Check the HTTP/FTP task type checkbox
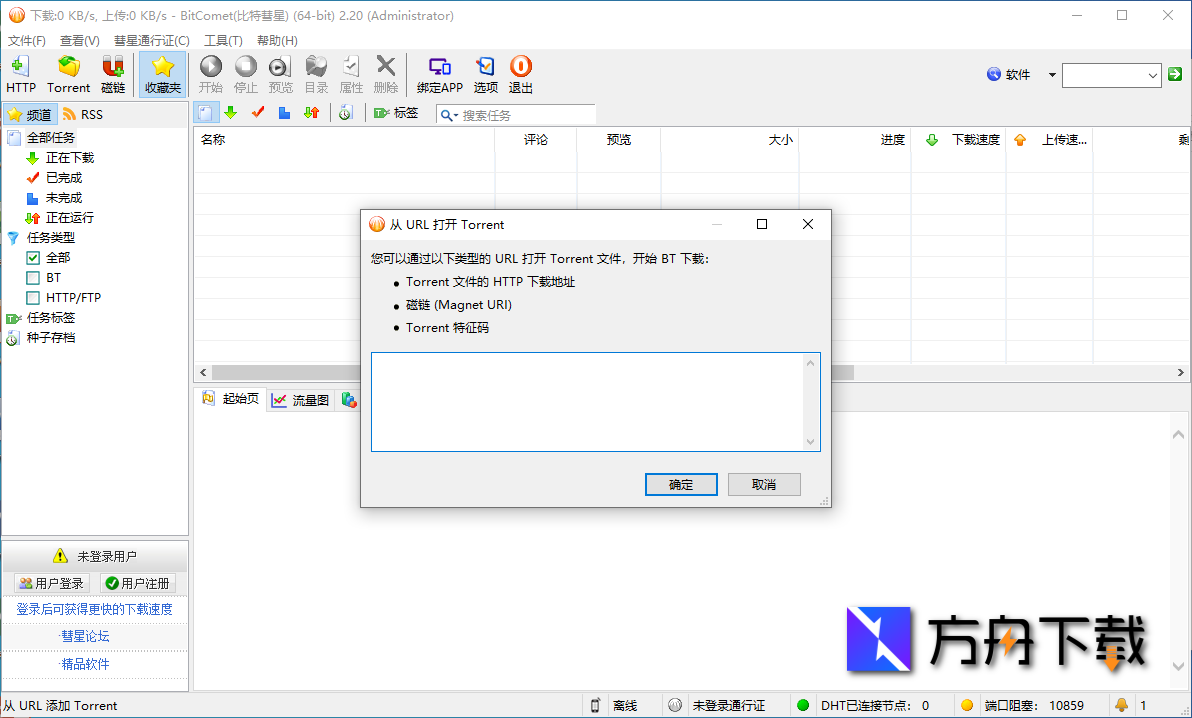Viewport: 1192px width, 718px height. [x=33, y=298]
